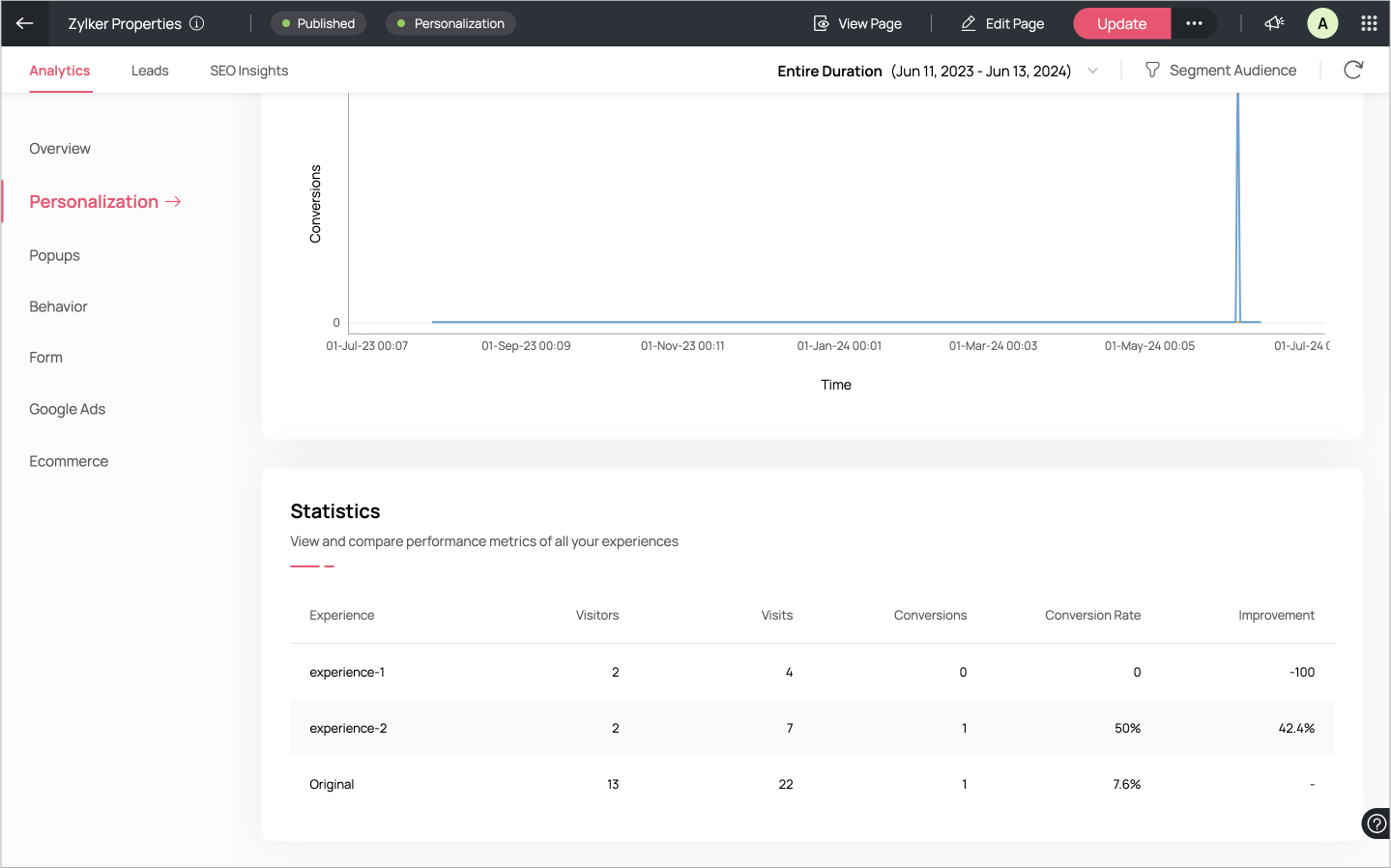This screenshot has height=868, width=1391.
Task: Click info icon beside Zylker Properties
Action: pyautogui.click(x=197, y=23)
